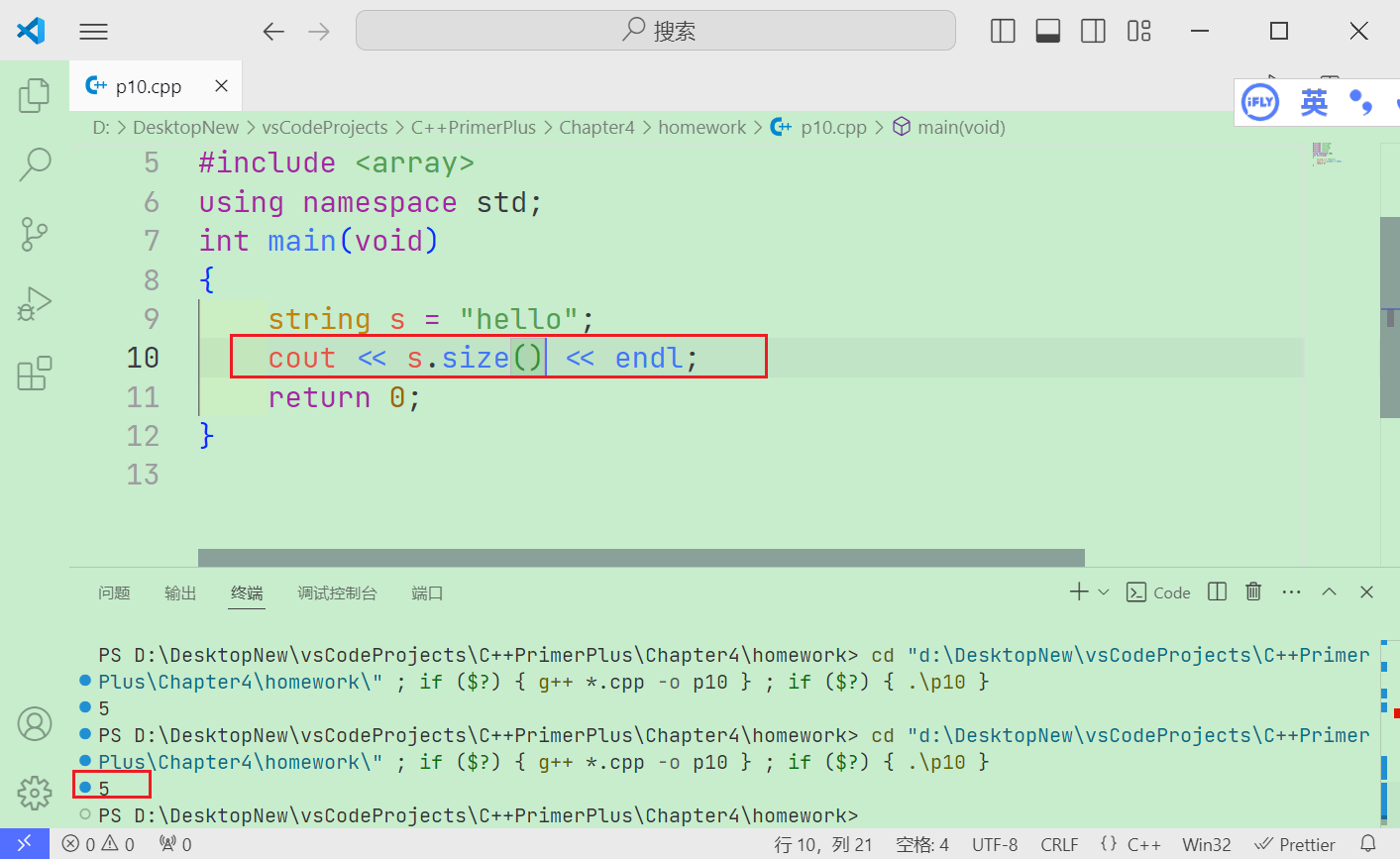The width and height of the screenshot is (1400, 859).
Task: Split the terminal
Action: (x=1218, y=592)
